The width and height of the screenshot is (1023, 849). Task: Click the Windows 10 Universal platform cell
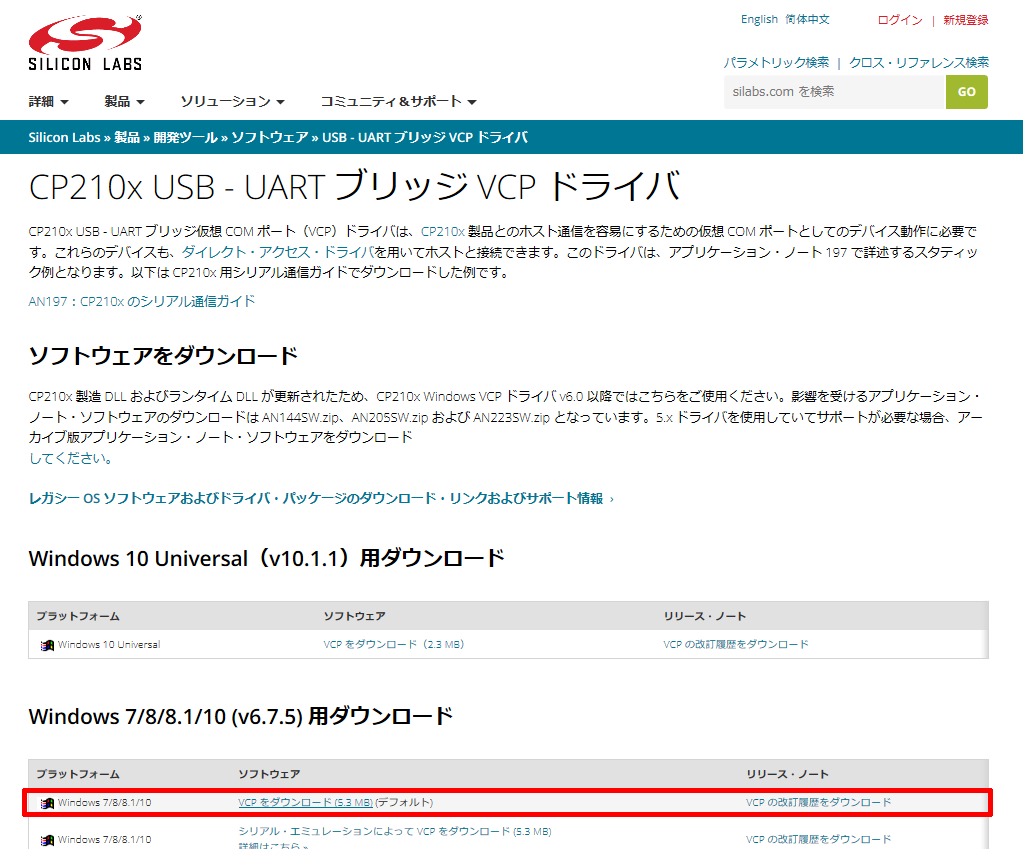[x=108, y=645]
